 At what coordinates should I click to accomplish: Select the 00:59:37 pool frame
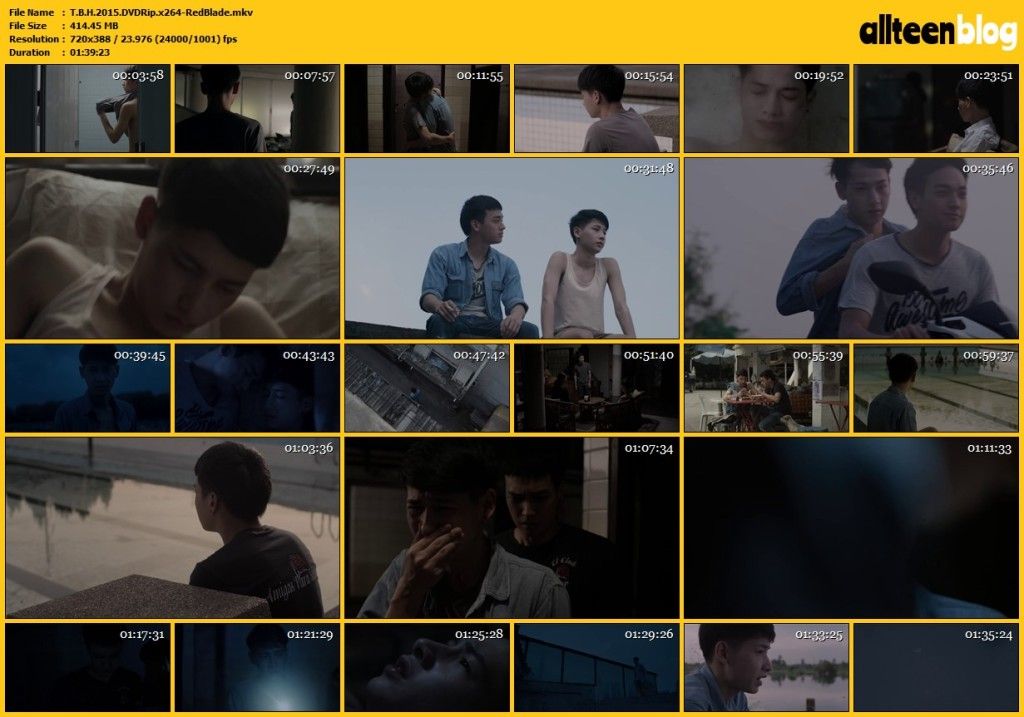point(936,388)
